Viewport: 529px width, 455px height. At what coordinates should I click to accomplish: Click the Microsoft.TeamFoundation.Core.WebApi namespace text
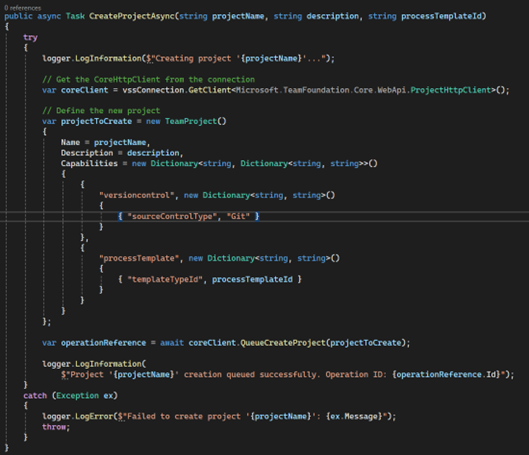pos(321,90)
